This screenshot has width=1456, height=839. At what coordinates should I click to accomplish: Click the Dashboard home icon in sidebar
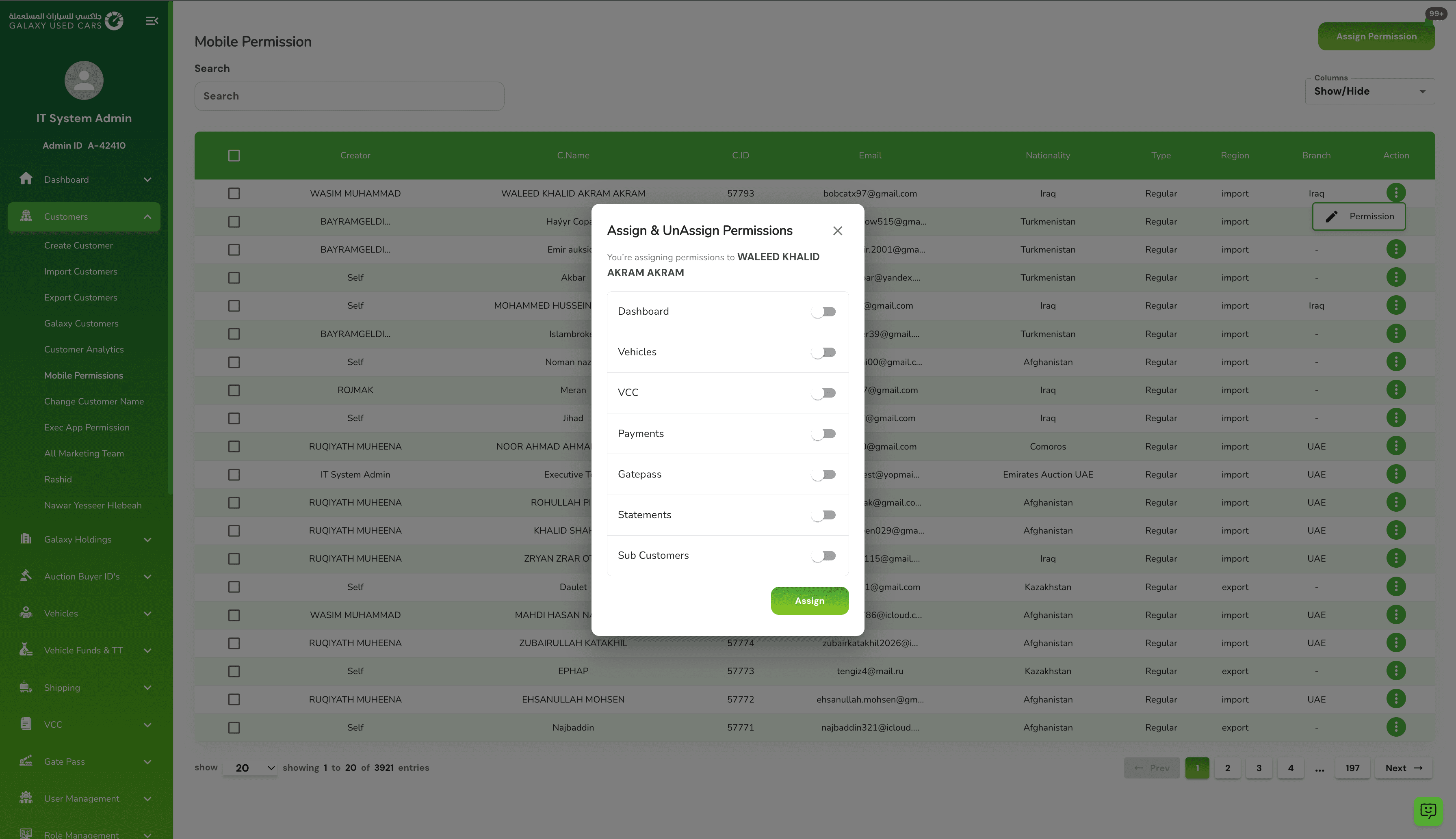point(26,179)
